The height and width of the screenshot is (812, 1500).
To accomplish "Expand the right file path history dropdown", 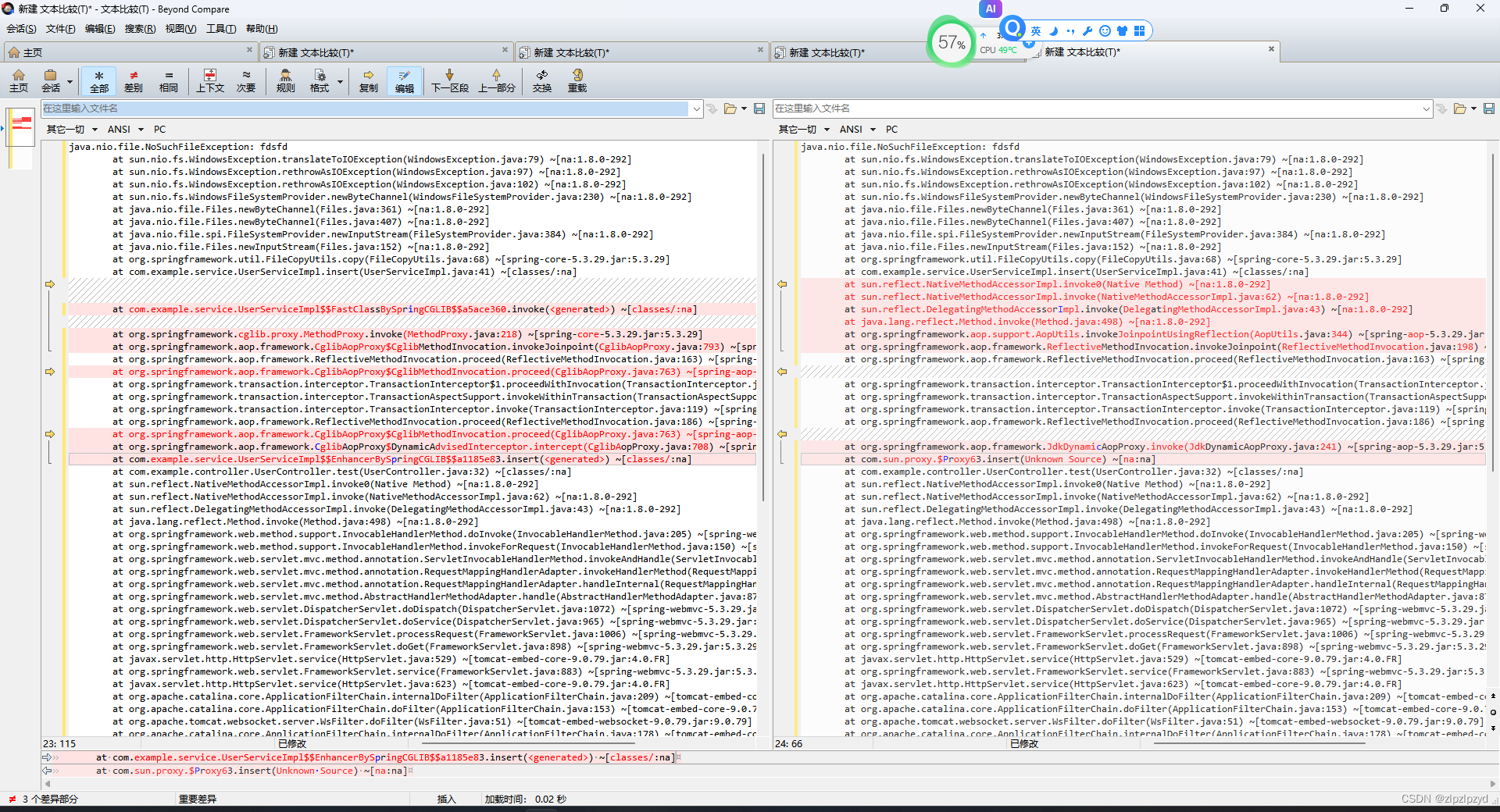I will tap(1427, 109).
